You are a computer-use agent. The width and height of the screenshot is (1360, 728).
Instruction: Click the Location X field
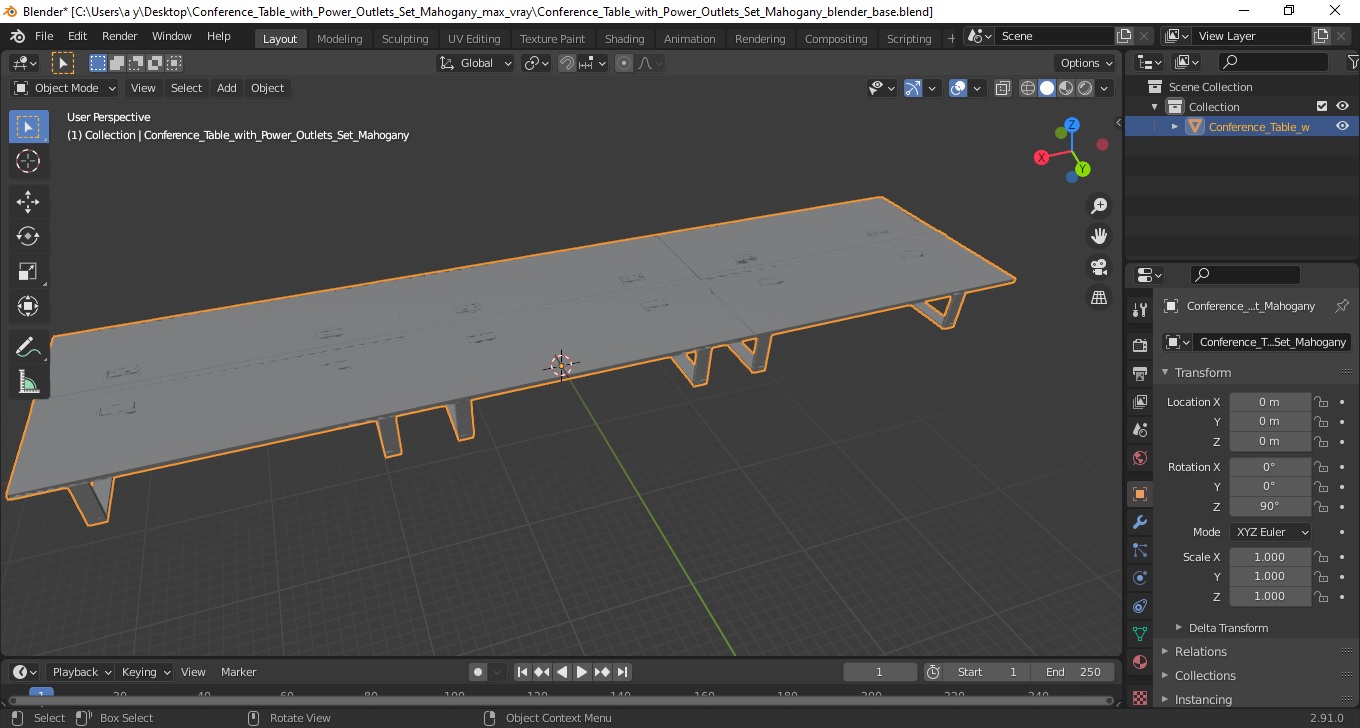[1269, 402]
